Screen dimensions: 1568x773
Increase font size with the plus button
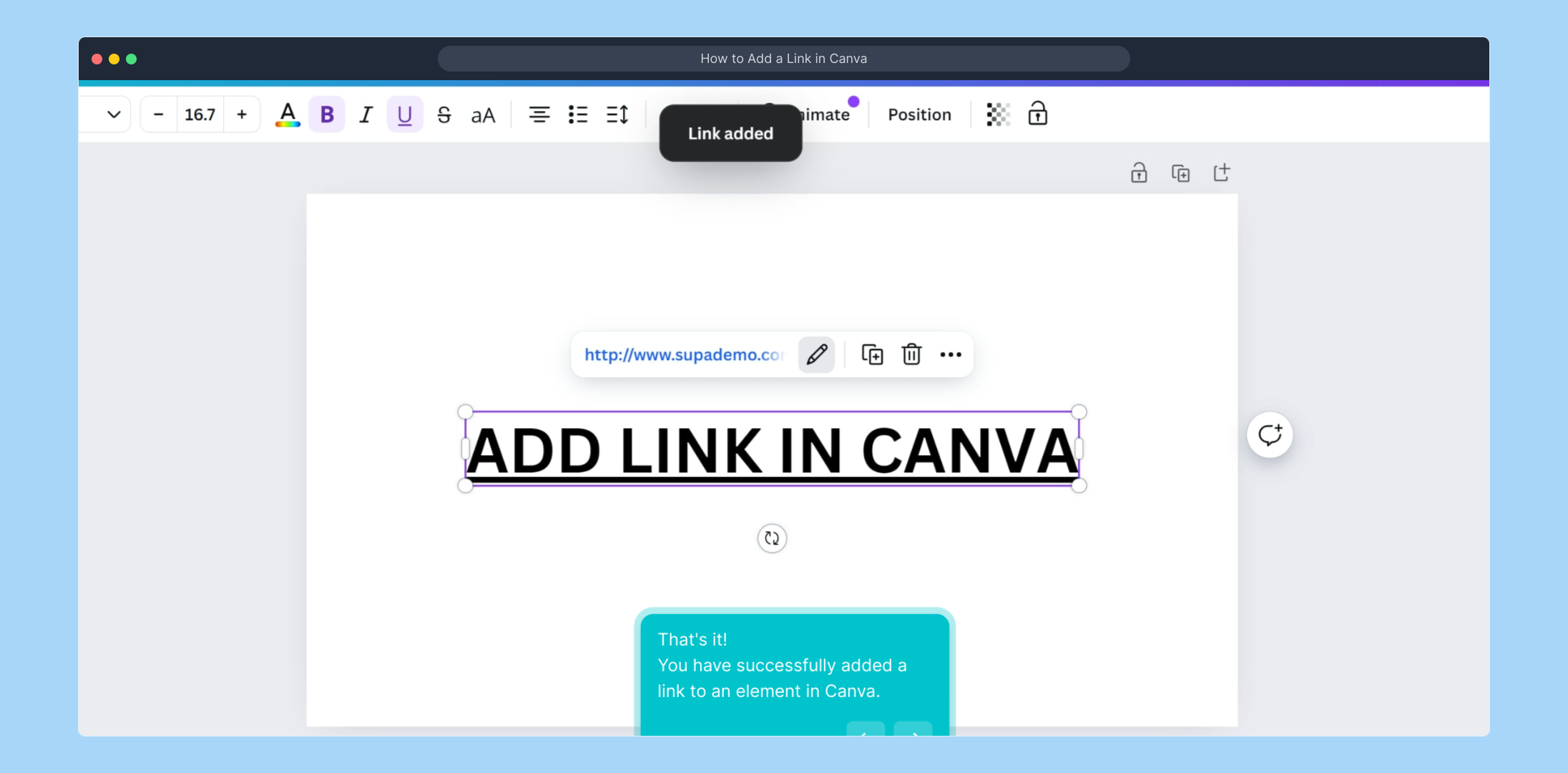click(x=242, y=113)
